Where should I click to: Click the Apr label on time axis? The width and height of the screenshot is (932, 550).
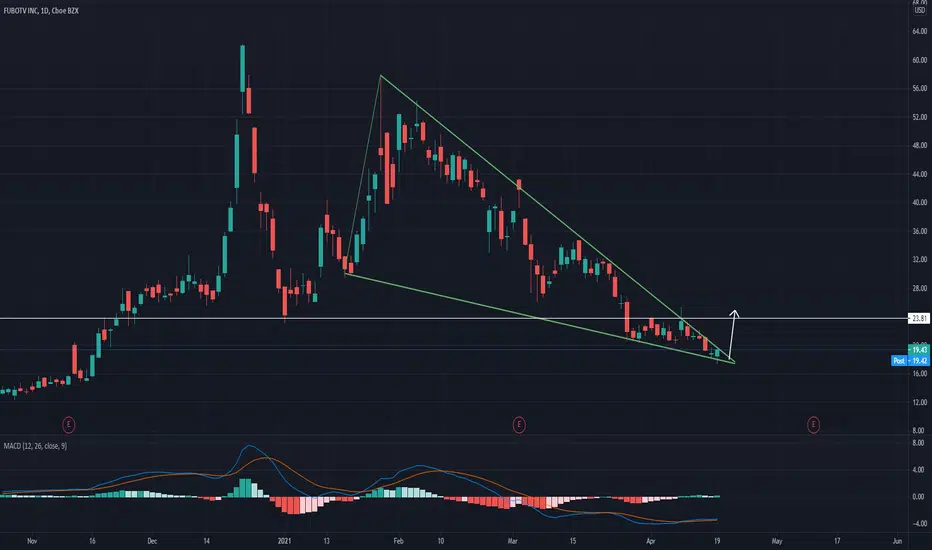coord(651,541)
